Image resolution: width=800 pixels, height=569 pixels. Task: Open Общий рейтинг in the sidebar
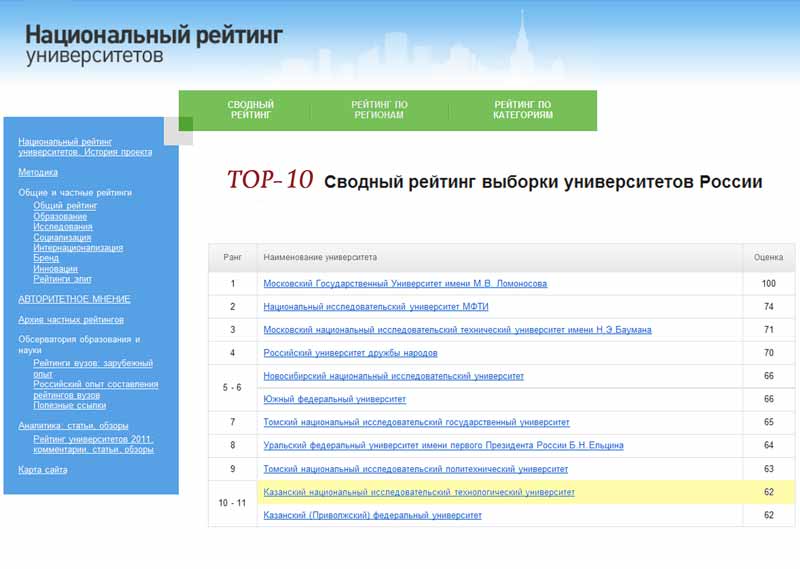65,205
